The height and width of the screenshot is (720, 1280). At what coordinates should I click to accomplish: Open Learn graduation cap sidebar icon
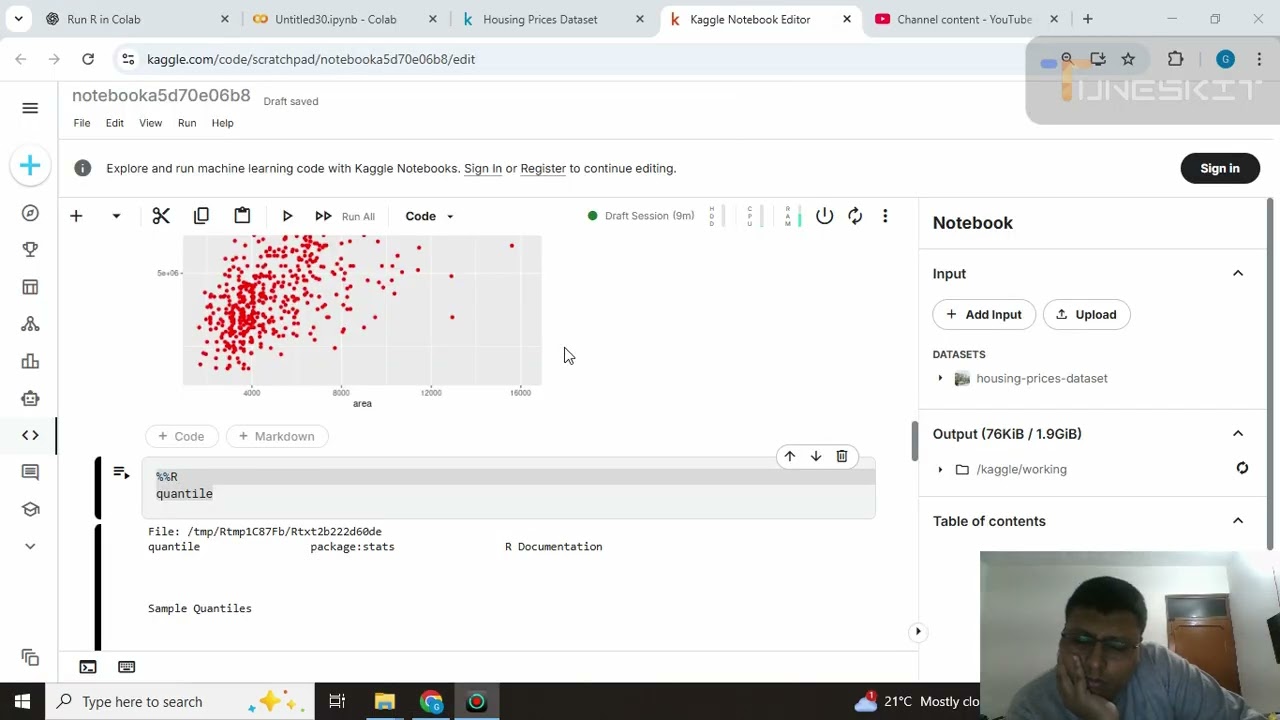[30, 509]
